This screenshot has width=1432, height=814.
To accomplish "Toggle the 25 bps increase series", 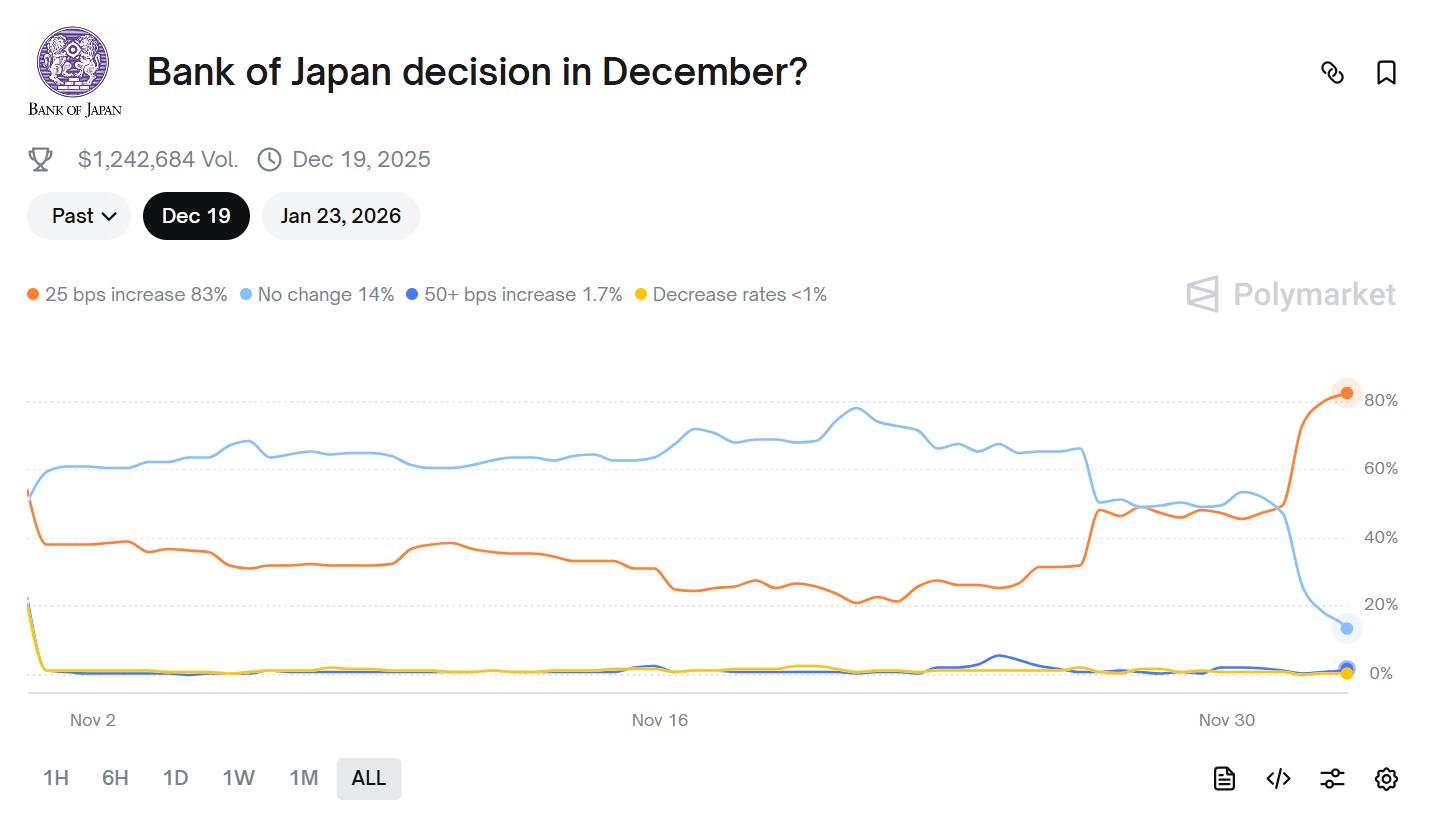I will [x=128, y=294].
